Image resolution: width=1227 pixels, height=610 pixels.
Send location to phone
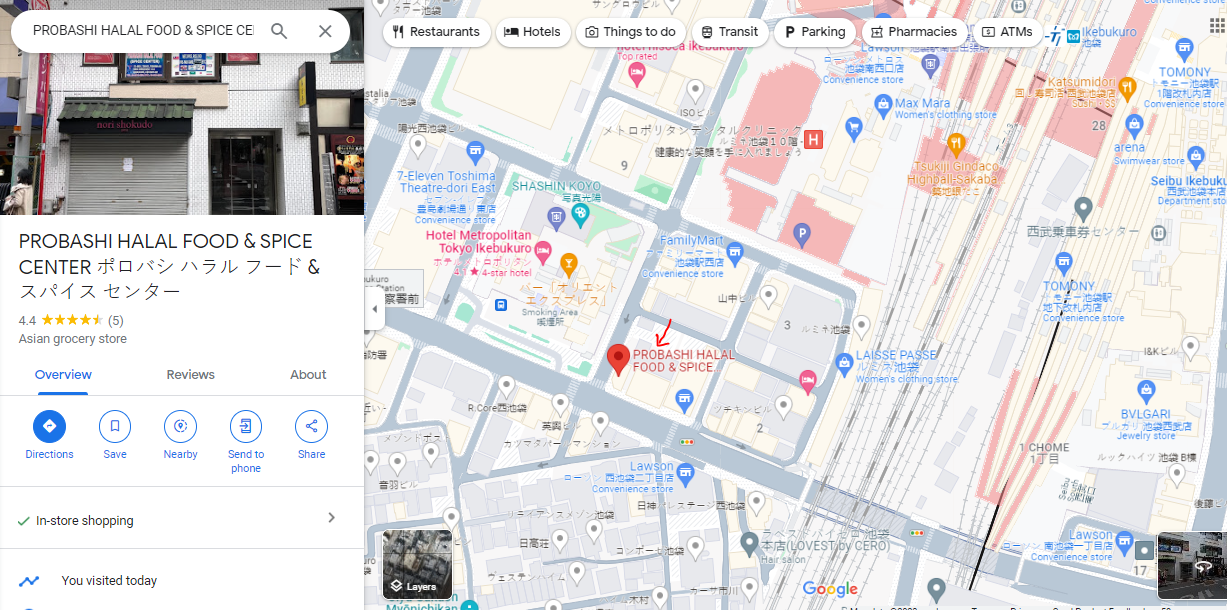(x=245, y=427)
